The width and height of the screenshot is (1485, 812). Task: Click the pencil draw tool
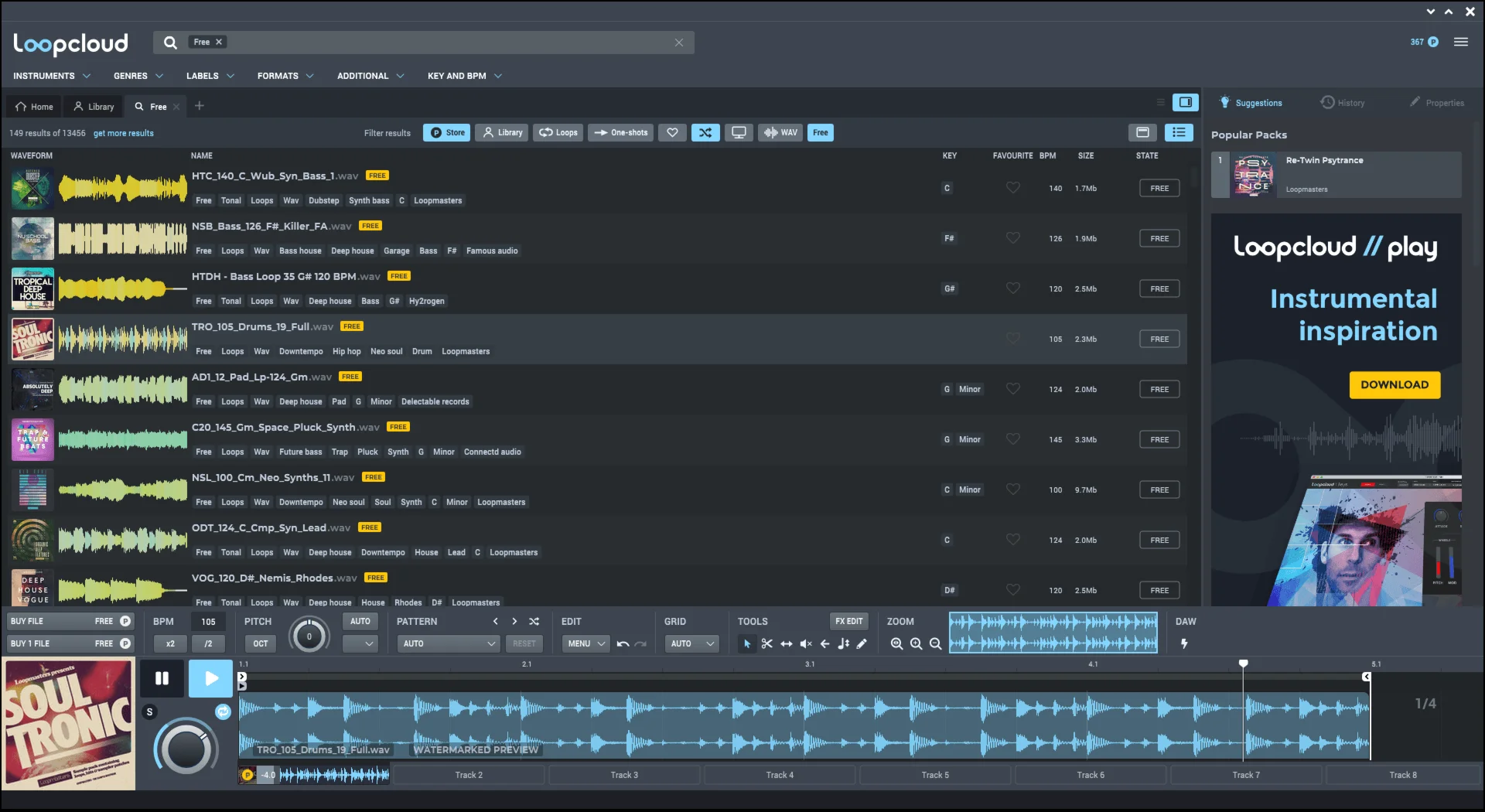click(x=862, y=643)
